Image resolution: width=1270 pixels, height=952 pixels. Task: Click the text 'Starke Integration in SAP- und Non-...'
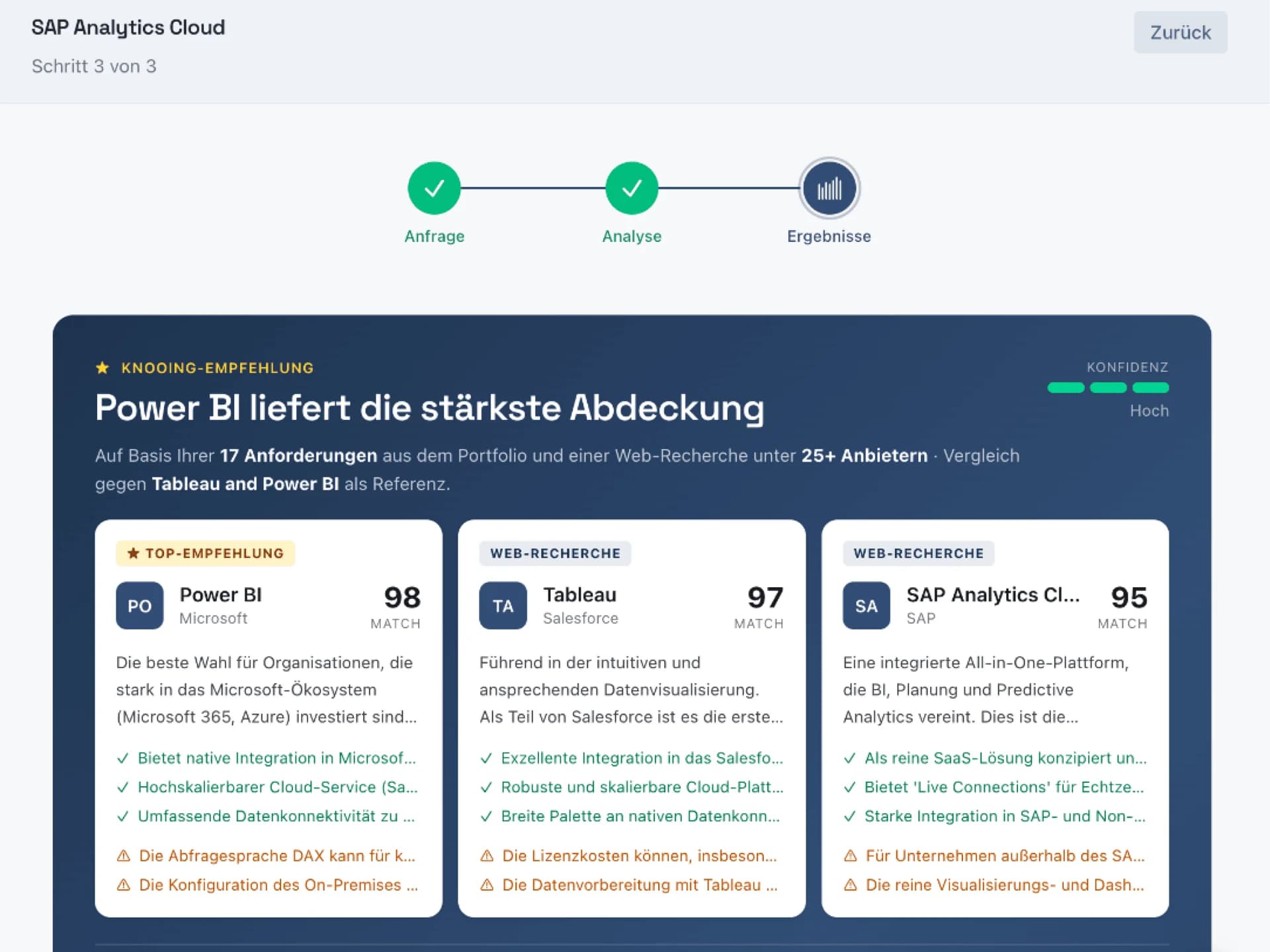tap(1005, 816)
